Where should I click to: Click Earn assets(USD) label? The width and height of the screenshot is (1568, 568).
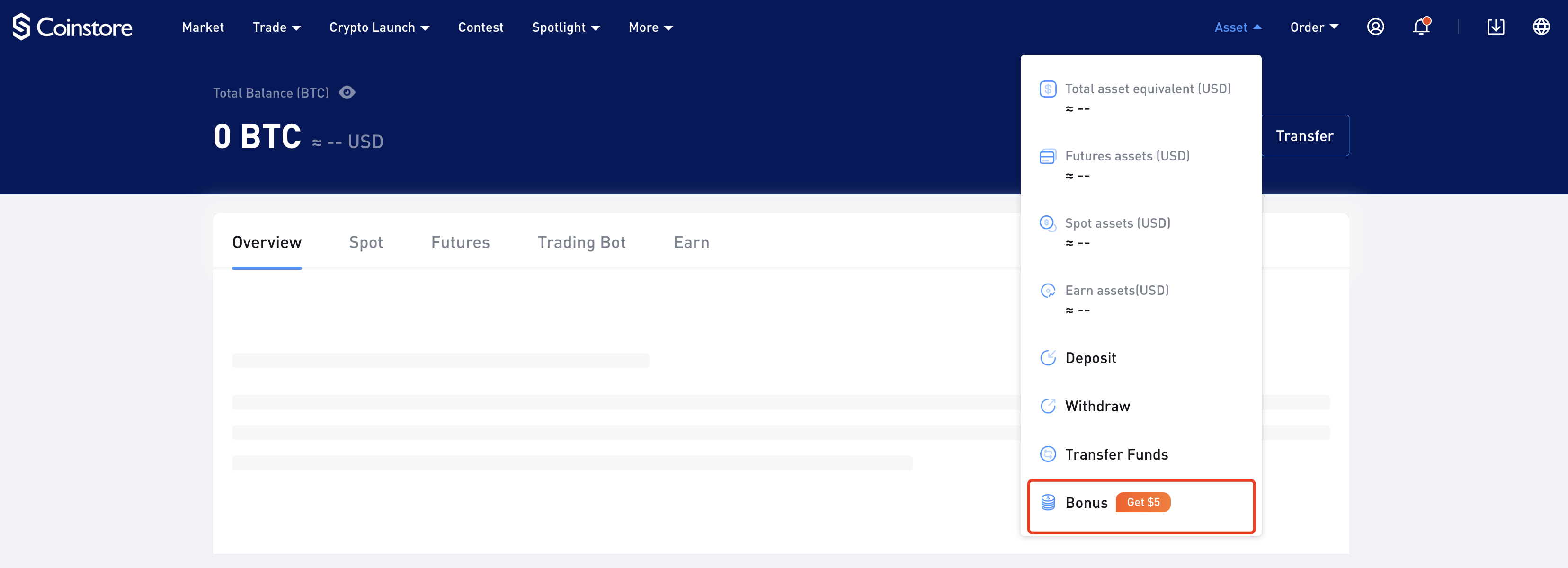pyautogui.click(x=1117, y=291)
